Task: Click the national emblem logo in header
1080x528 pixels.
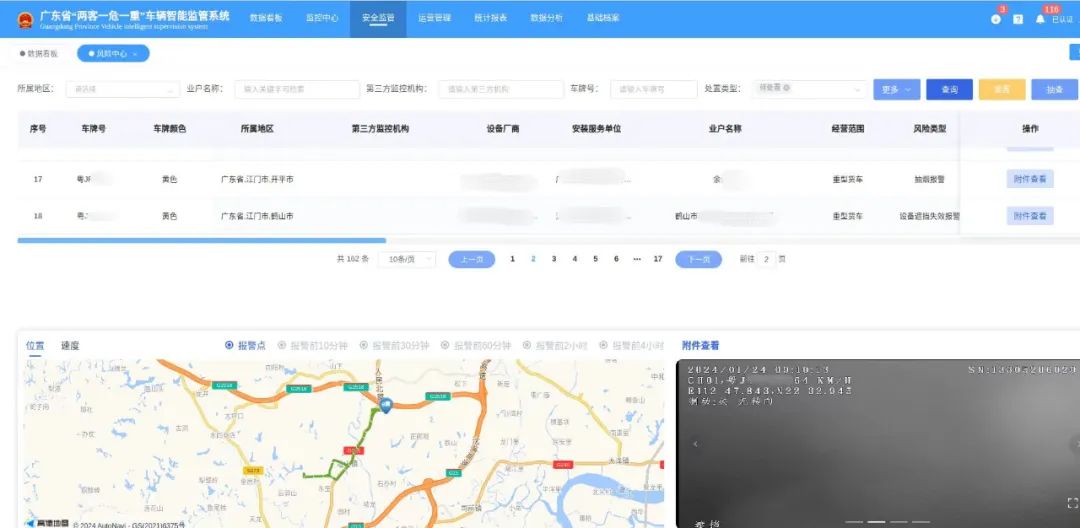Action: pyautogui.click(x=25, y=19)
